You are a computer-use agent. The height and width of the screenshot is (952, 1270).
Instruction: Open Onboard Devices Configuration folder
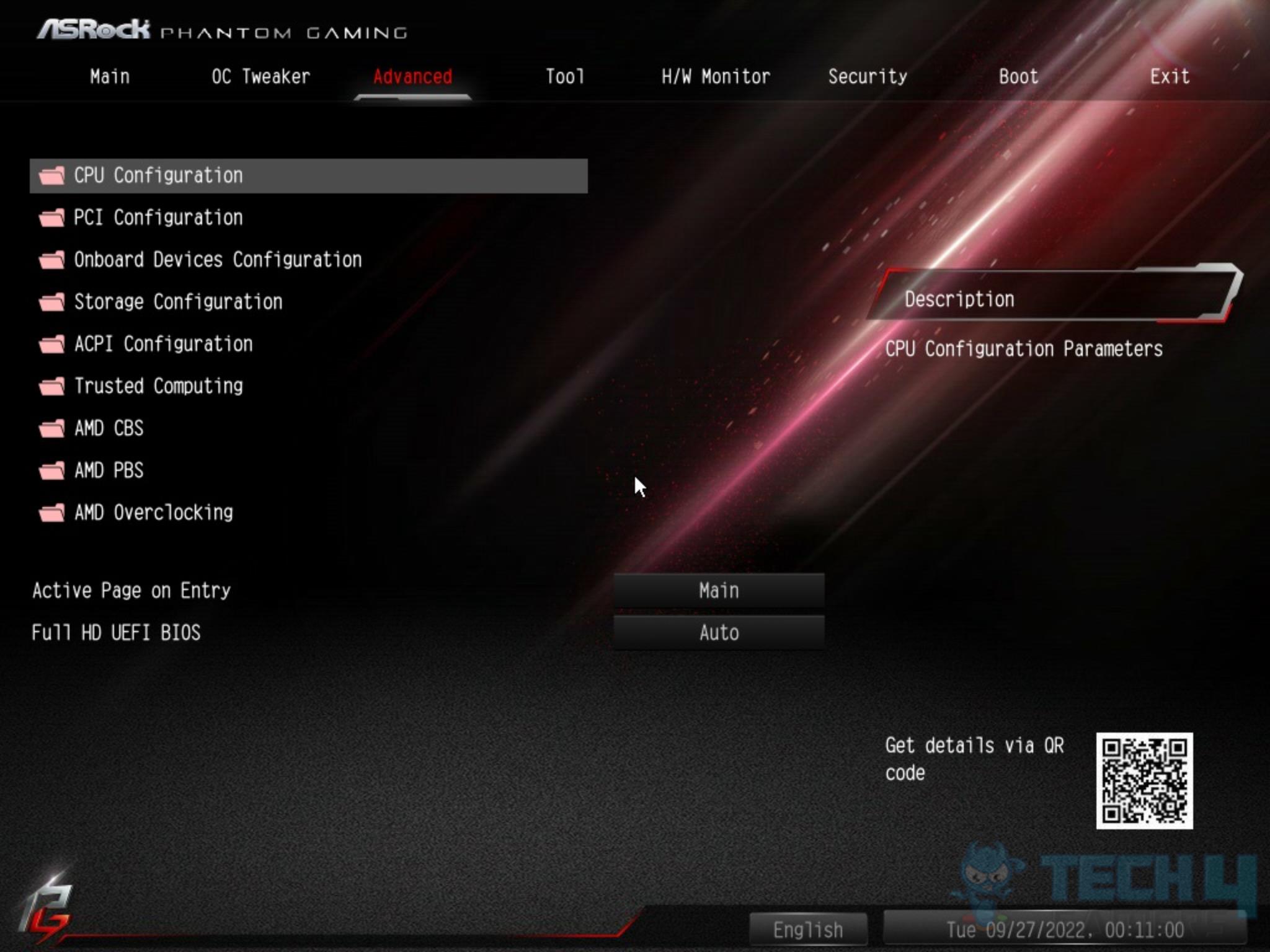217,259
